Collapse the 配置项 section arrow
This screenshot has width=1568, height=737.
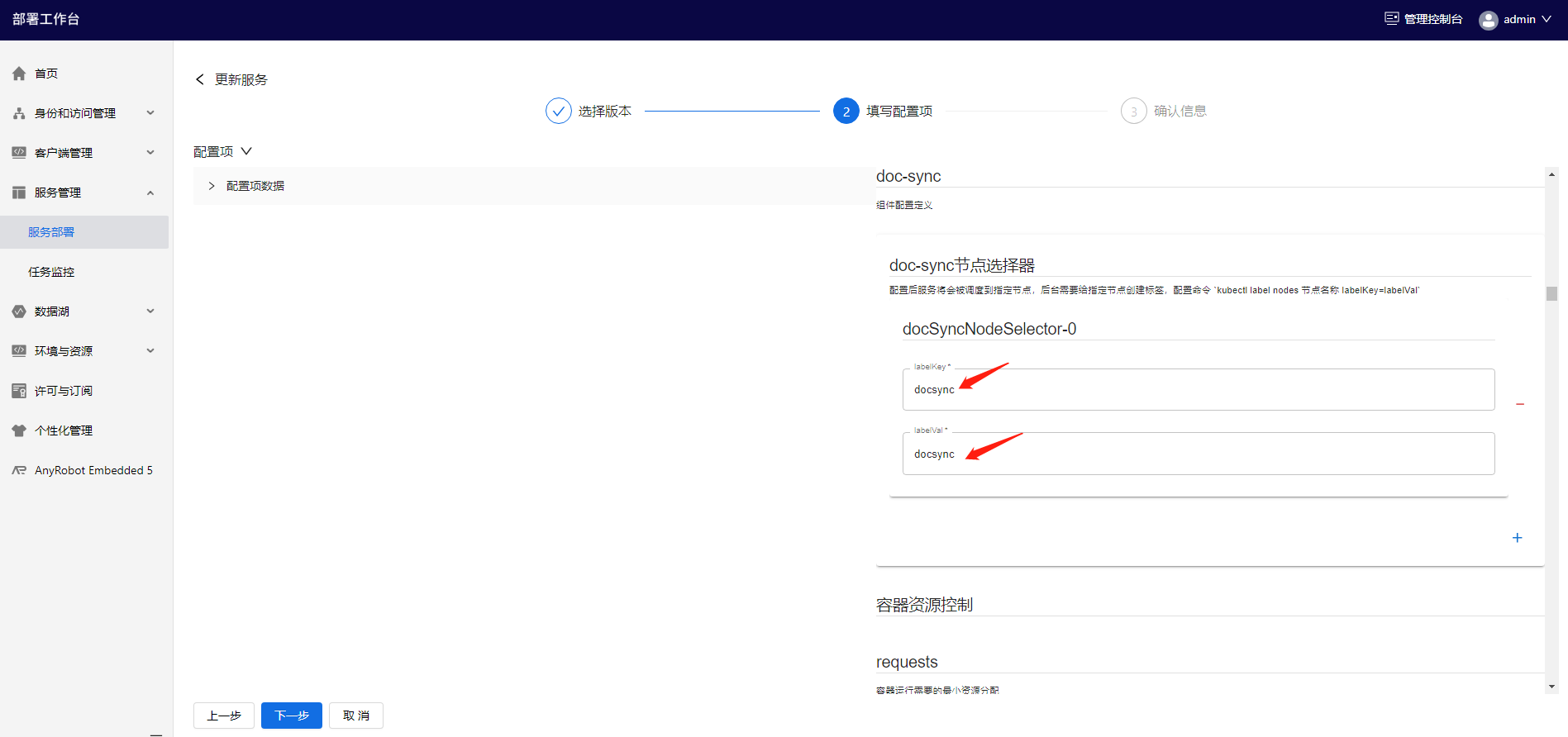246,151
